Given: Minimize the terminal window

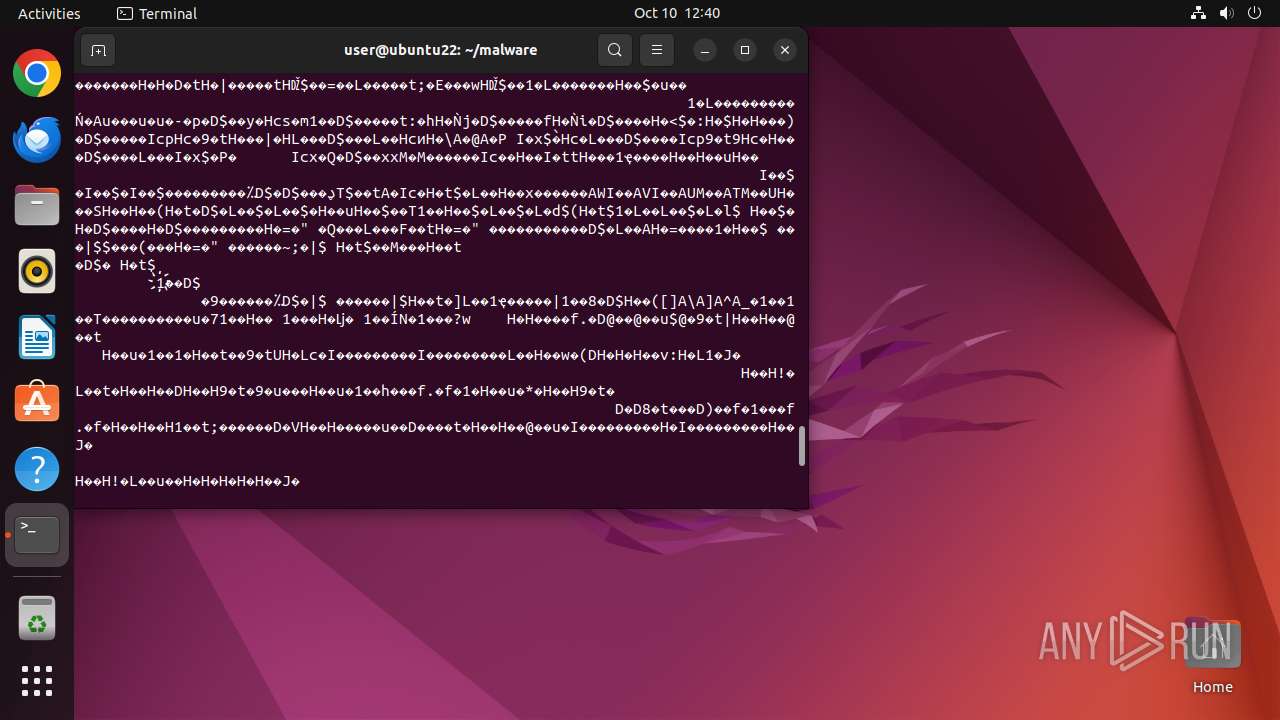Looking at the screenshot, I should pyautogui.click(x=705, y=50).
